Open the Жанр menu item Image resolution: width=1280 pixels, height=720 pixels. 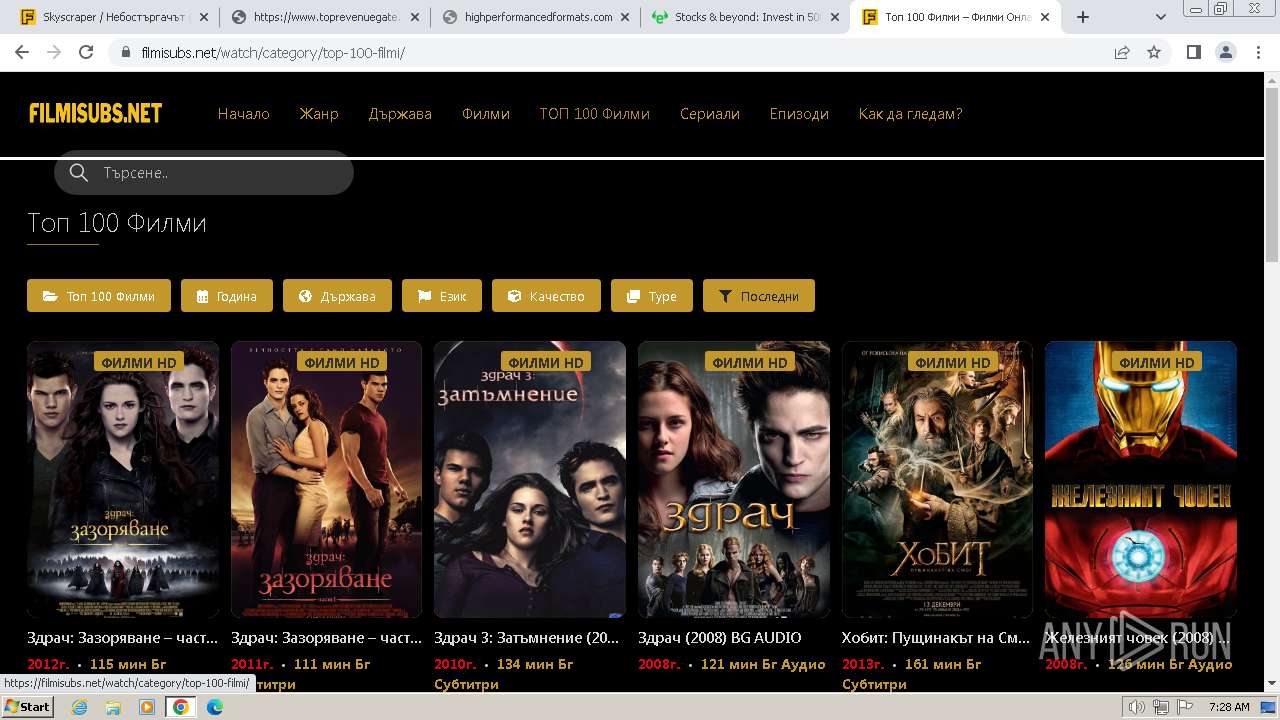[x=319, y=114]
